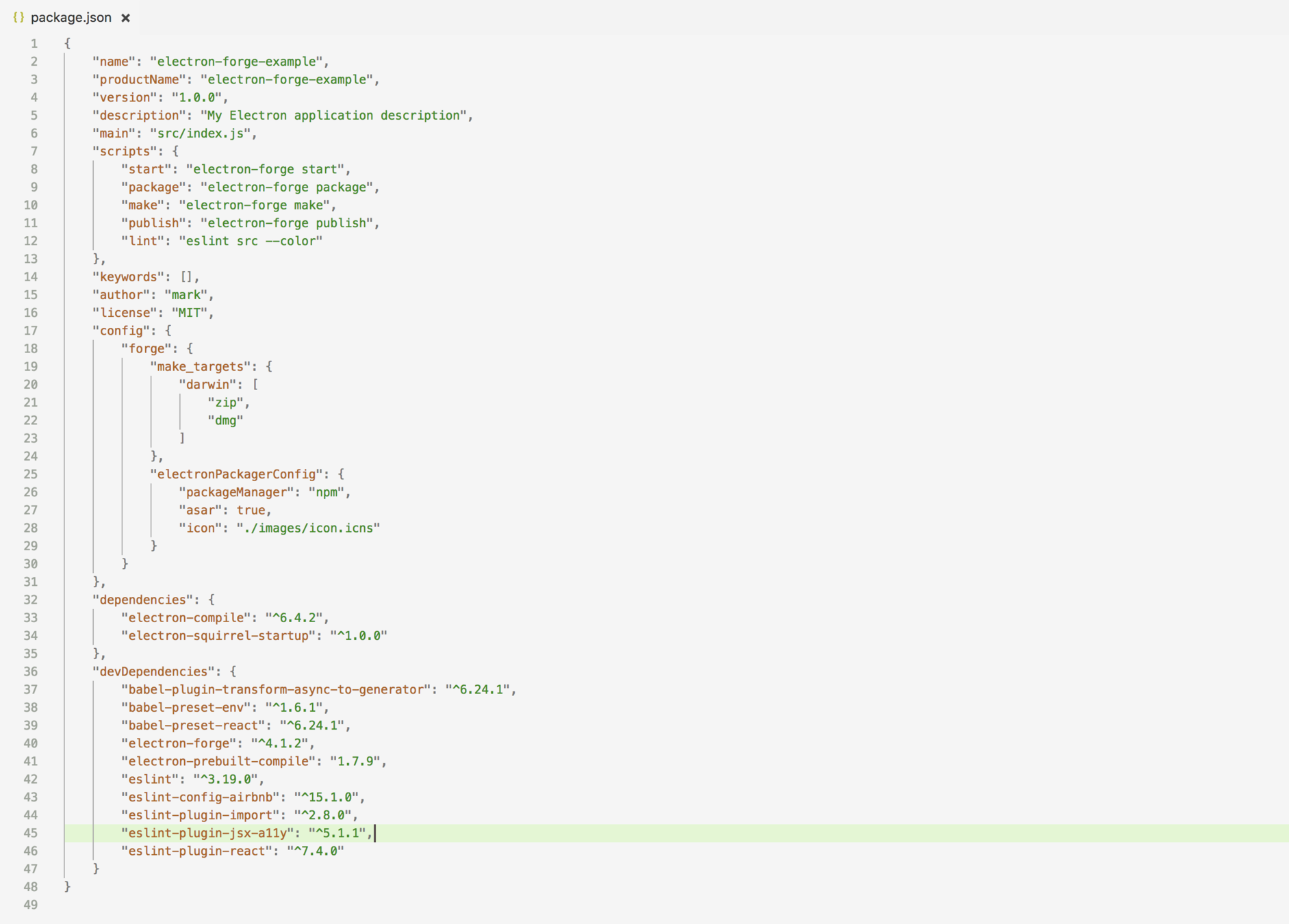Screen dimensions: 1289x924
Task: Click the "src/index.js" main value
Action: (x=201, y=133)
